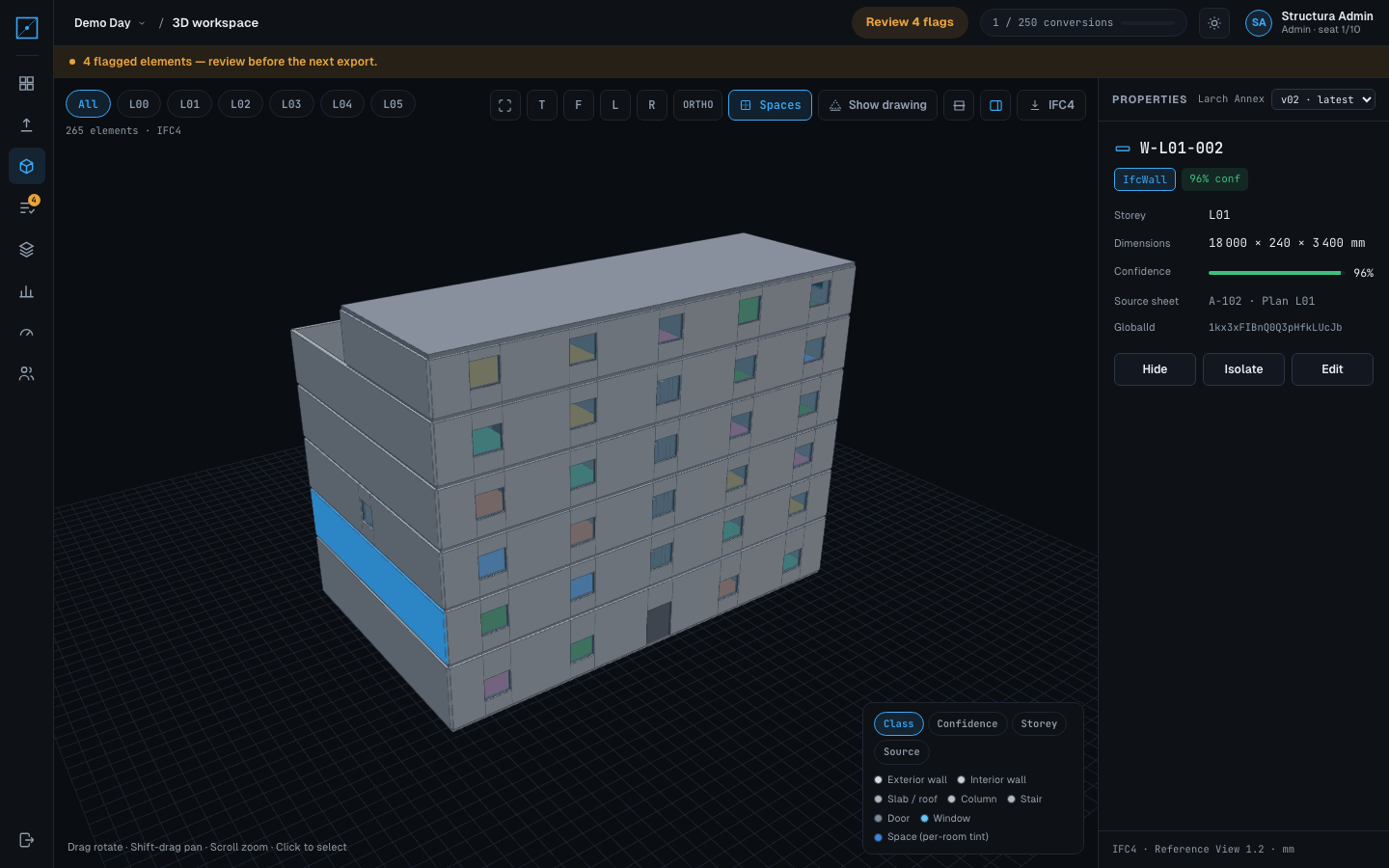Color model by Source
This screenshot has height=868, width=1389.
click(902, 752)
